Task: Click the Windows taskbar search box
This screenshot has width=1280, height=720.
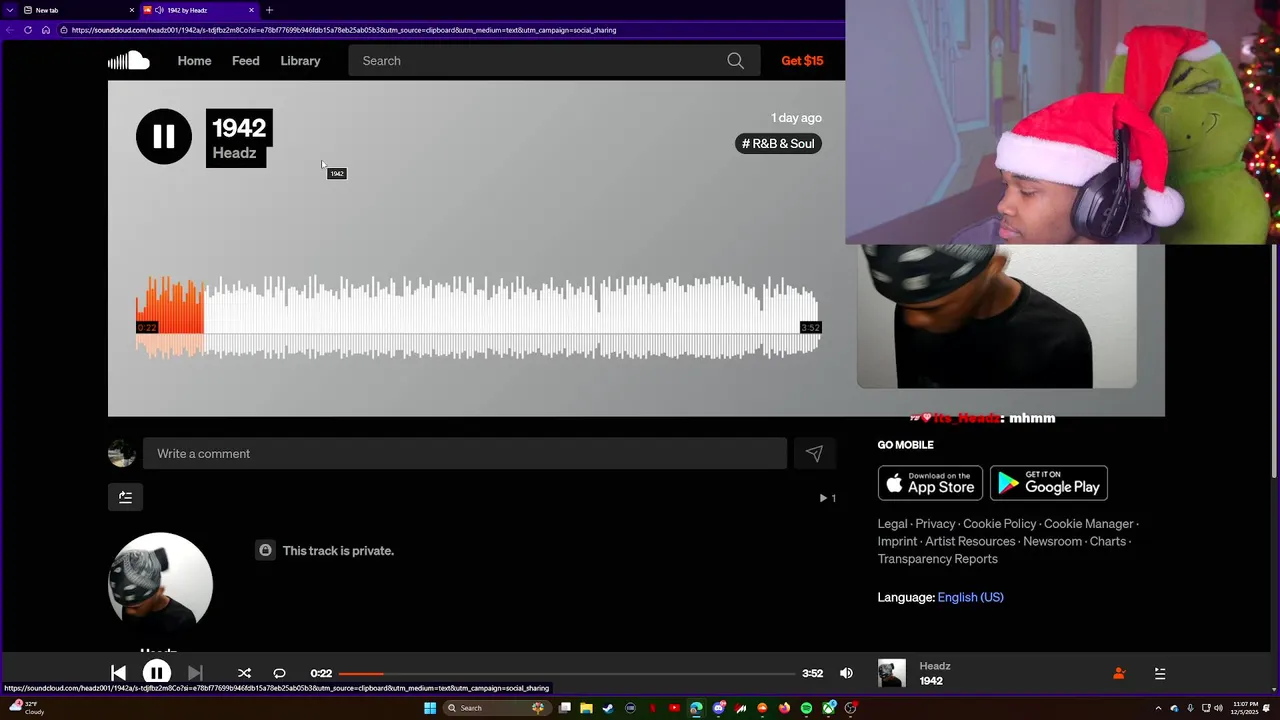Action: click(x=496, y=708)
